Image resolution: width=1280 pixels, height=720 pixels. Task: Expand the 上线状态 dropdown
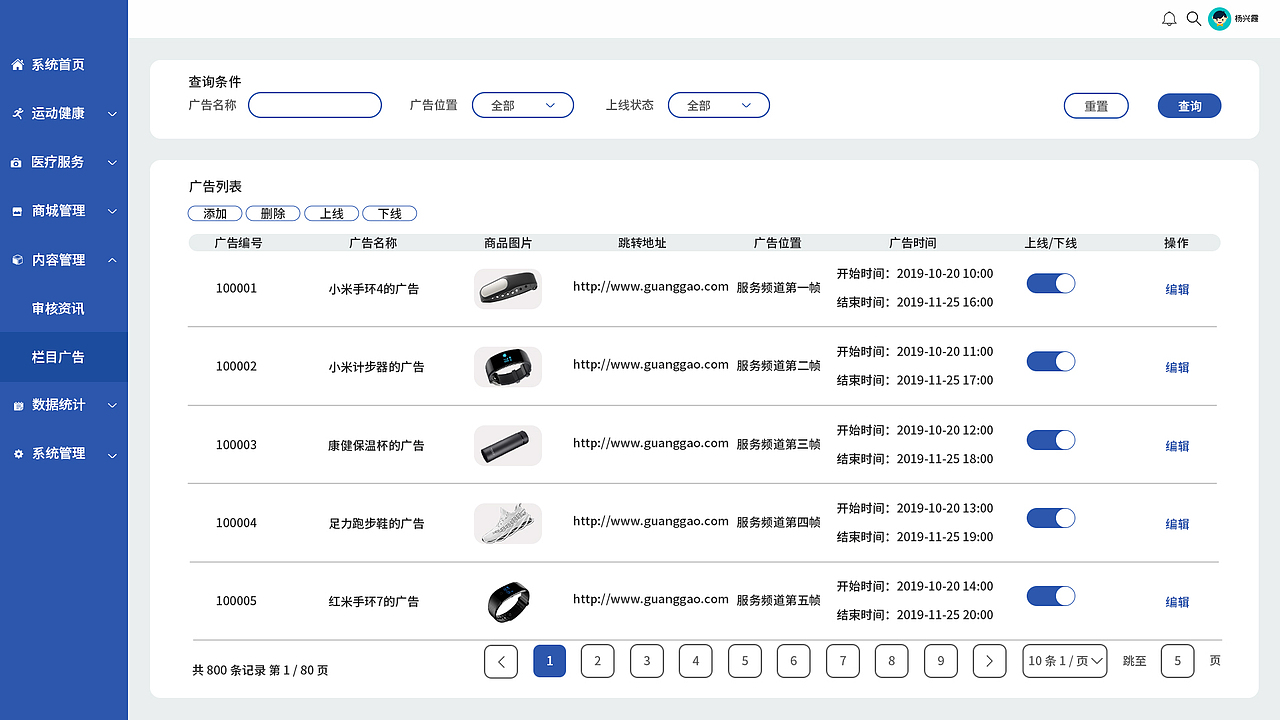pos(718,105)
